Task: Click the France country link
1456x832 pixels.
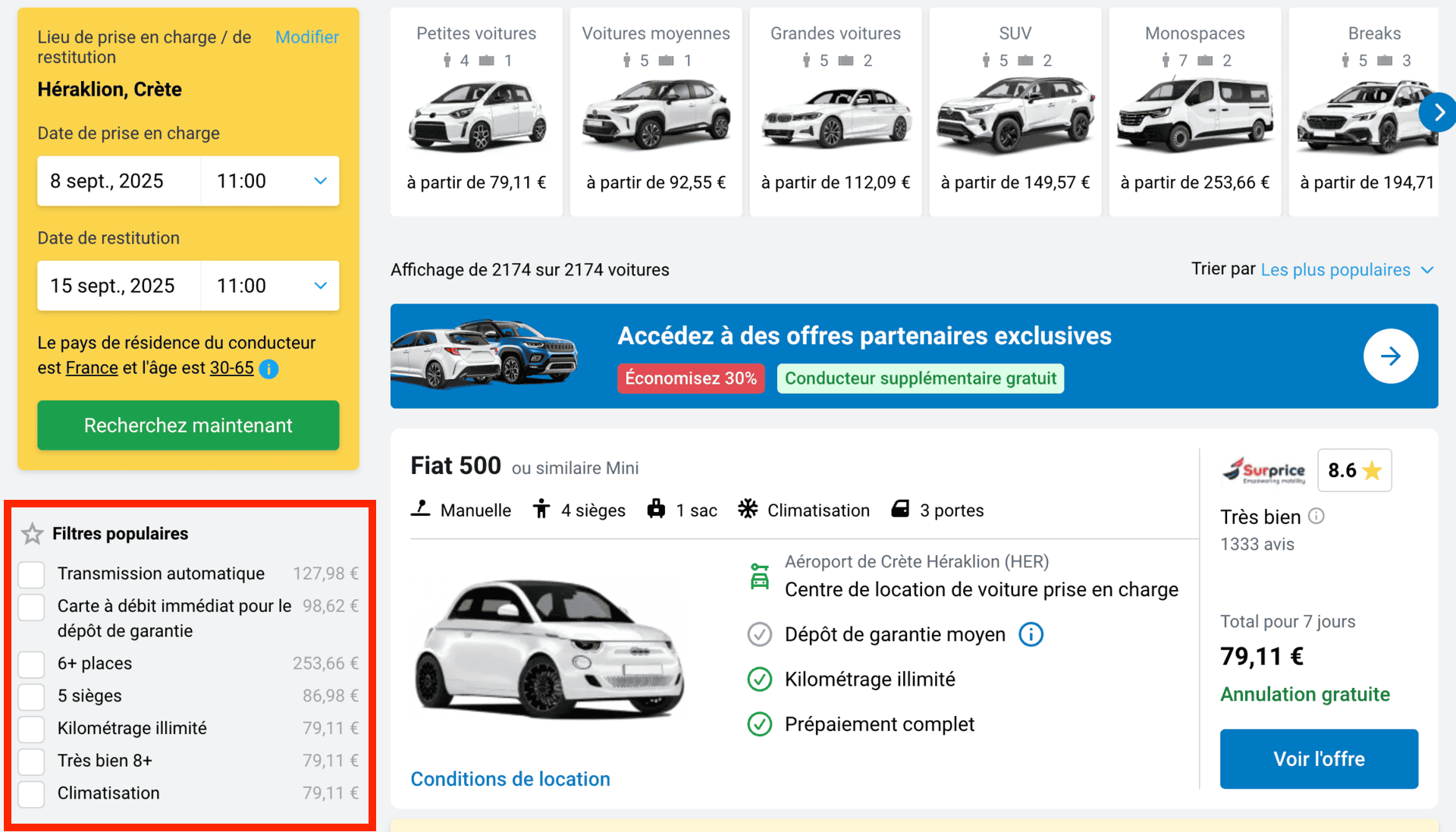Action: [x=92, y=368]
